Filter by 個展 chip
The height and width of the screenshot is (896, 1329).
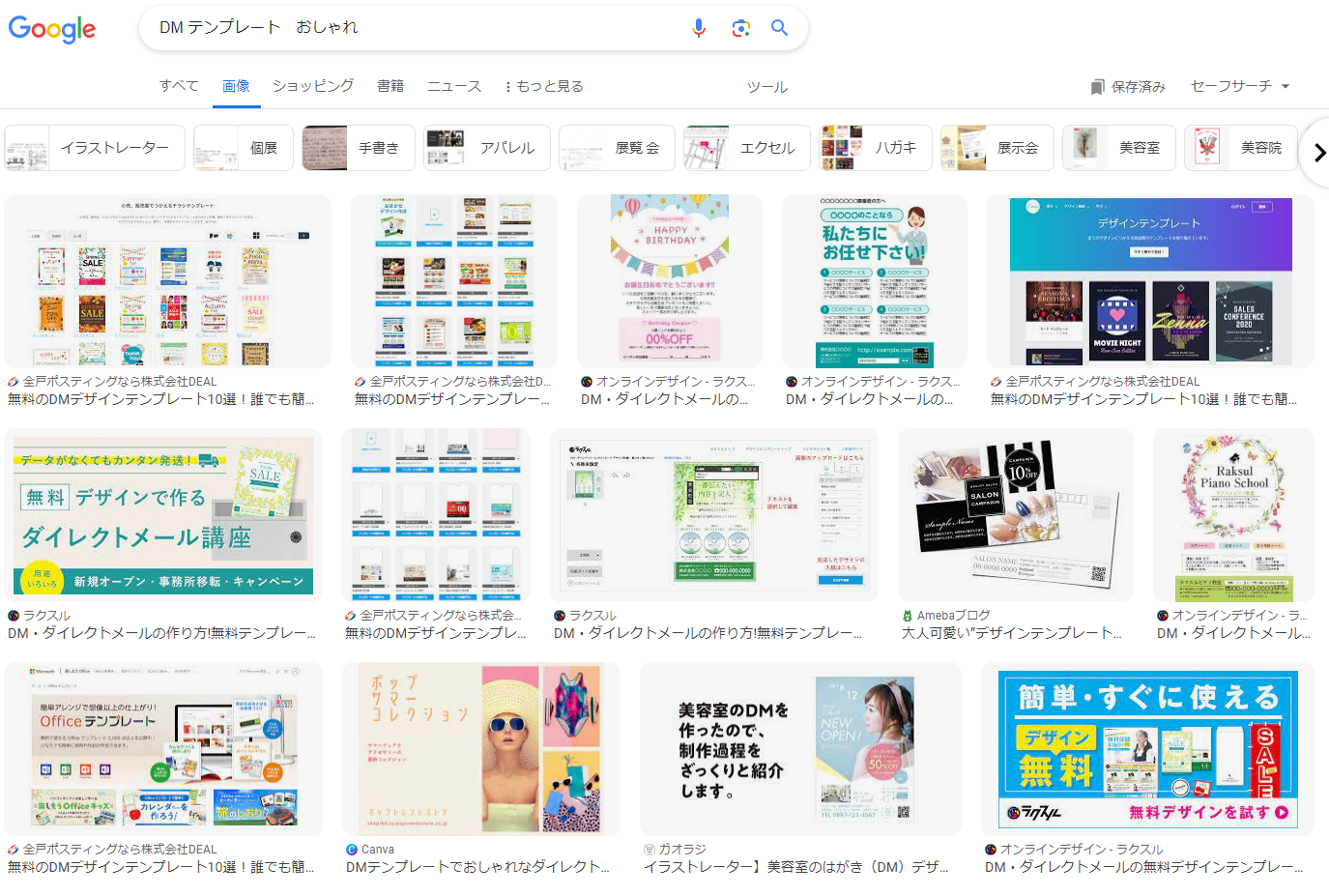coord(244,148)
